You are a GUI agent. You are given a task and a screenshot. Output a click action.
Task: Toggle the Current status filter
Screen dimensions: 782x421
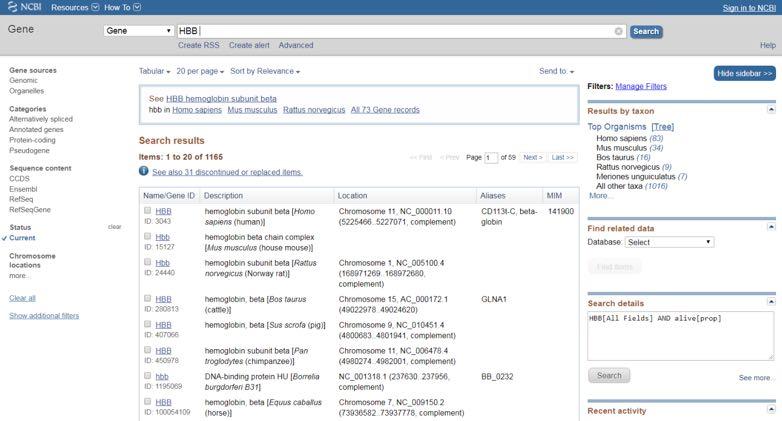[x=22, y=238]
